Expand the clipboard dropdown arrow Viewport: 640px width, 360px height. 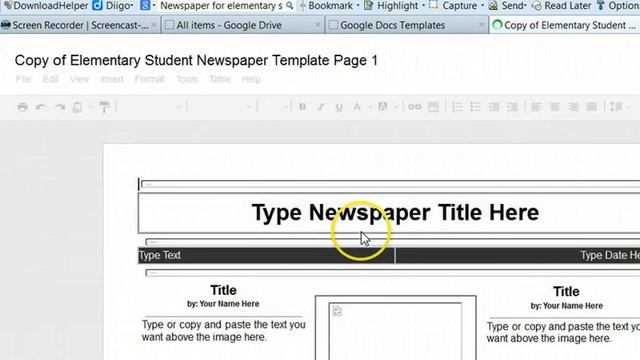coord(90,107)
